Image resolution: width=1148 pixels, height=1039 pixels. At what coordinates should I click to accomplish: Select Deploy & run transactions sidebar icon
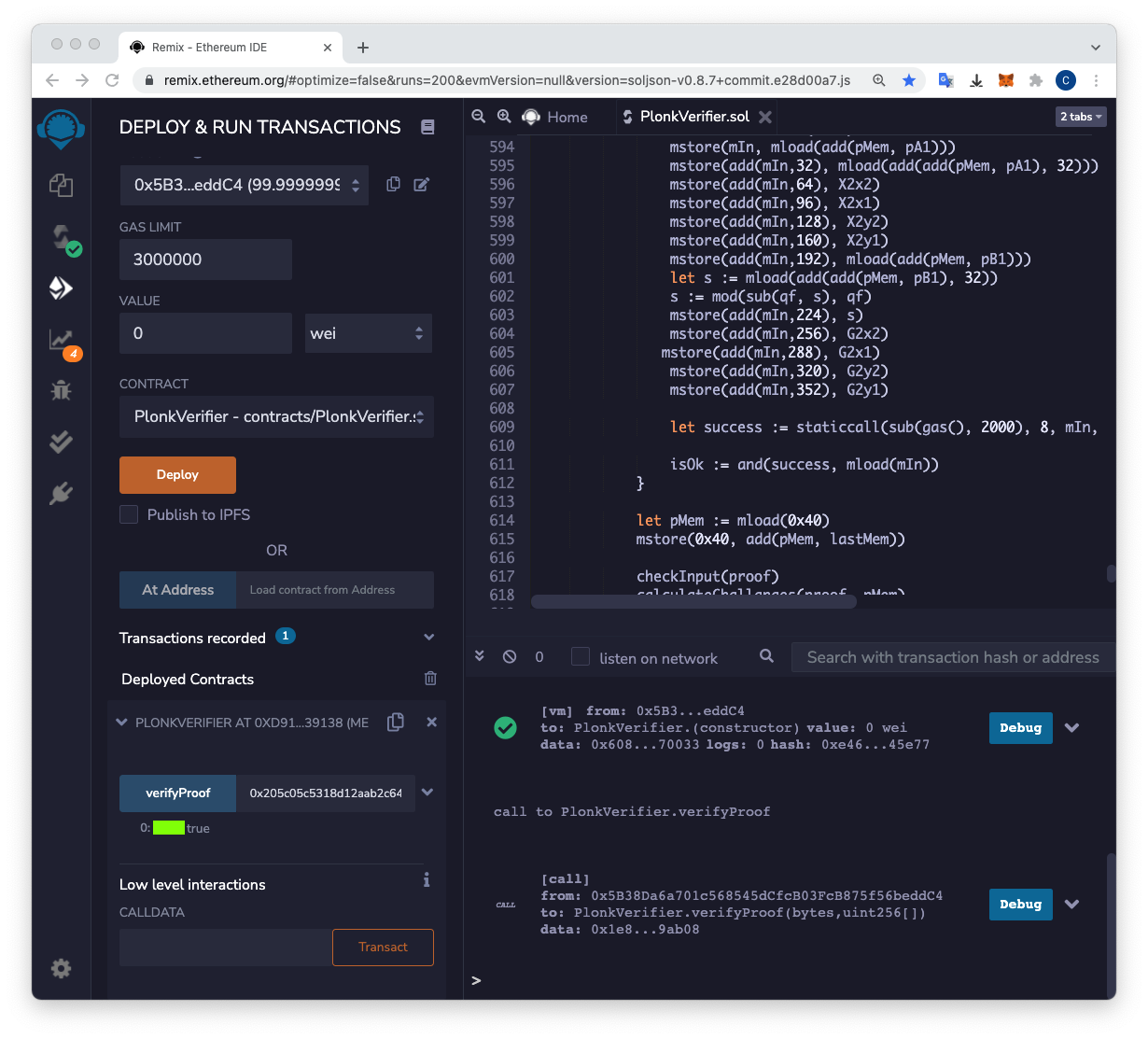tap(61, 288)
